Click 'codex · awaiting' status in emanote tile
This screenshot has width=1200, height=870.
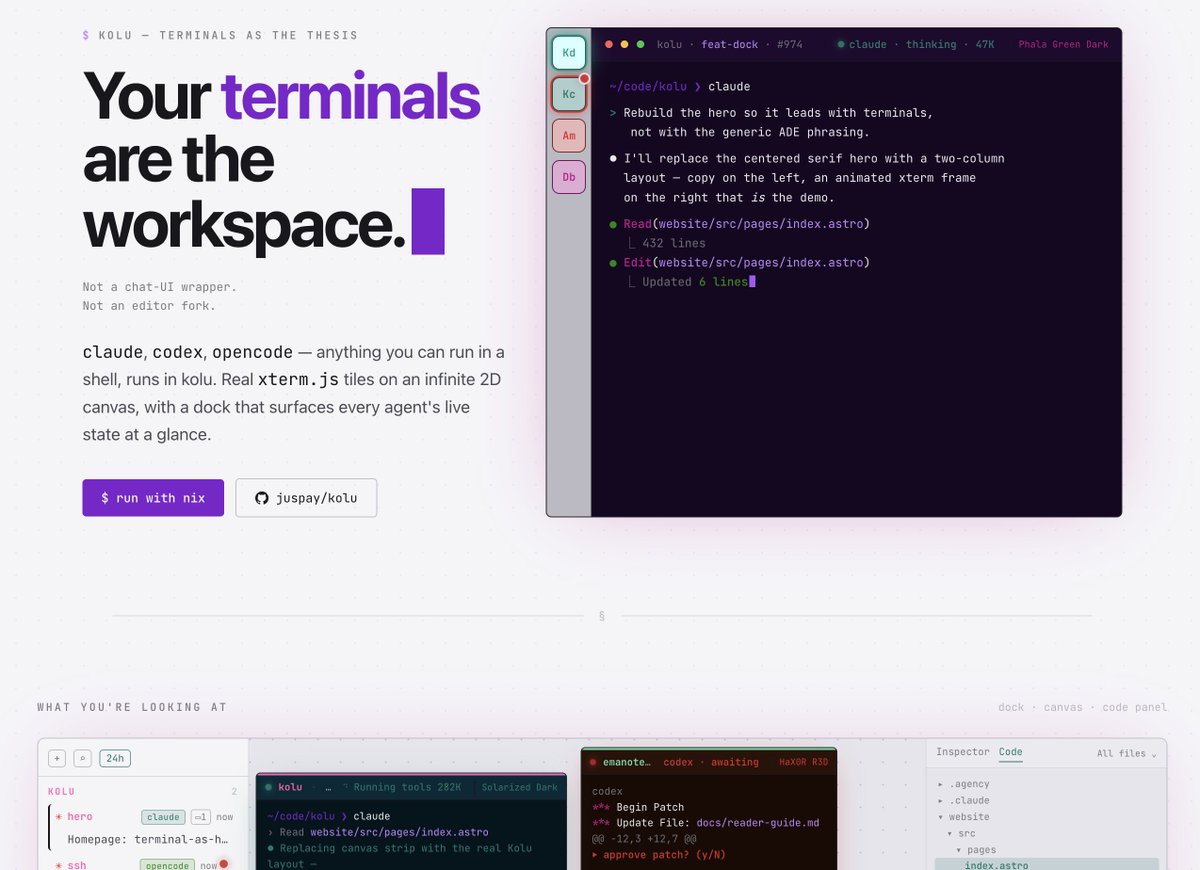[711, 762]
